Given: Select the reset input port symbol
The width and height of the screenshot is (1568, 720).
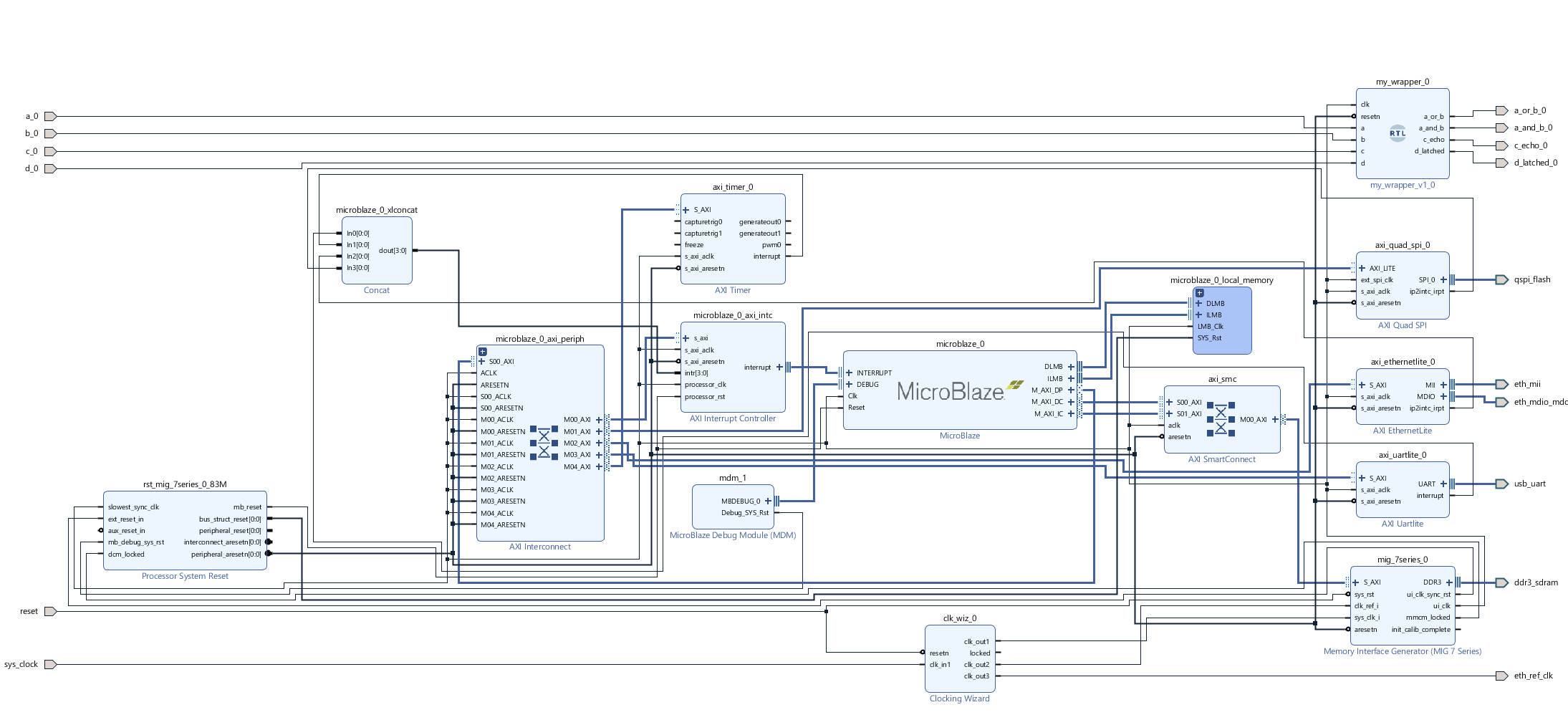Looking at the screenshot, I should [x=50, y=611].
